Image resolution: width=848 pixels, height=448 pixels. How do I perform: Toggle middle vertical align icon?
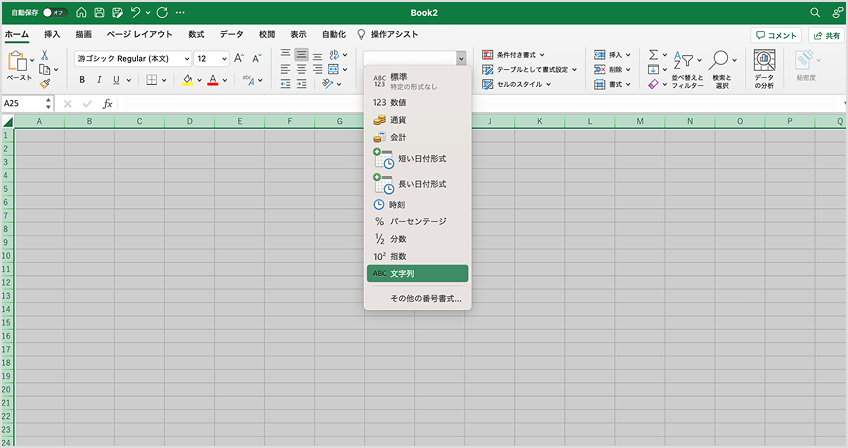tap(301, 55)
